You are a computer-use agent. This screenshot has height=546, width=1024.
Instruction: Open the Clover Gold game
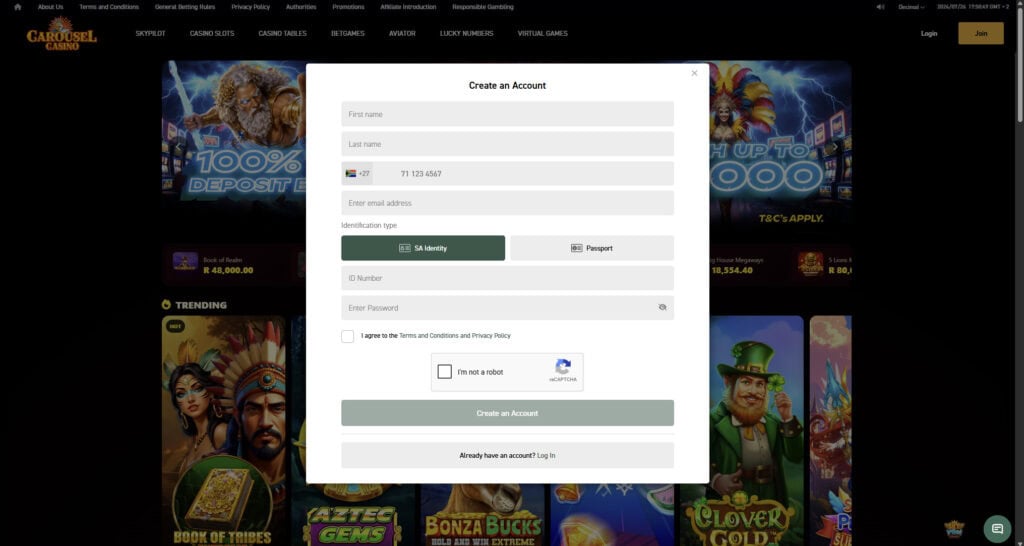point(741,431)
